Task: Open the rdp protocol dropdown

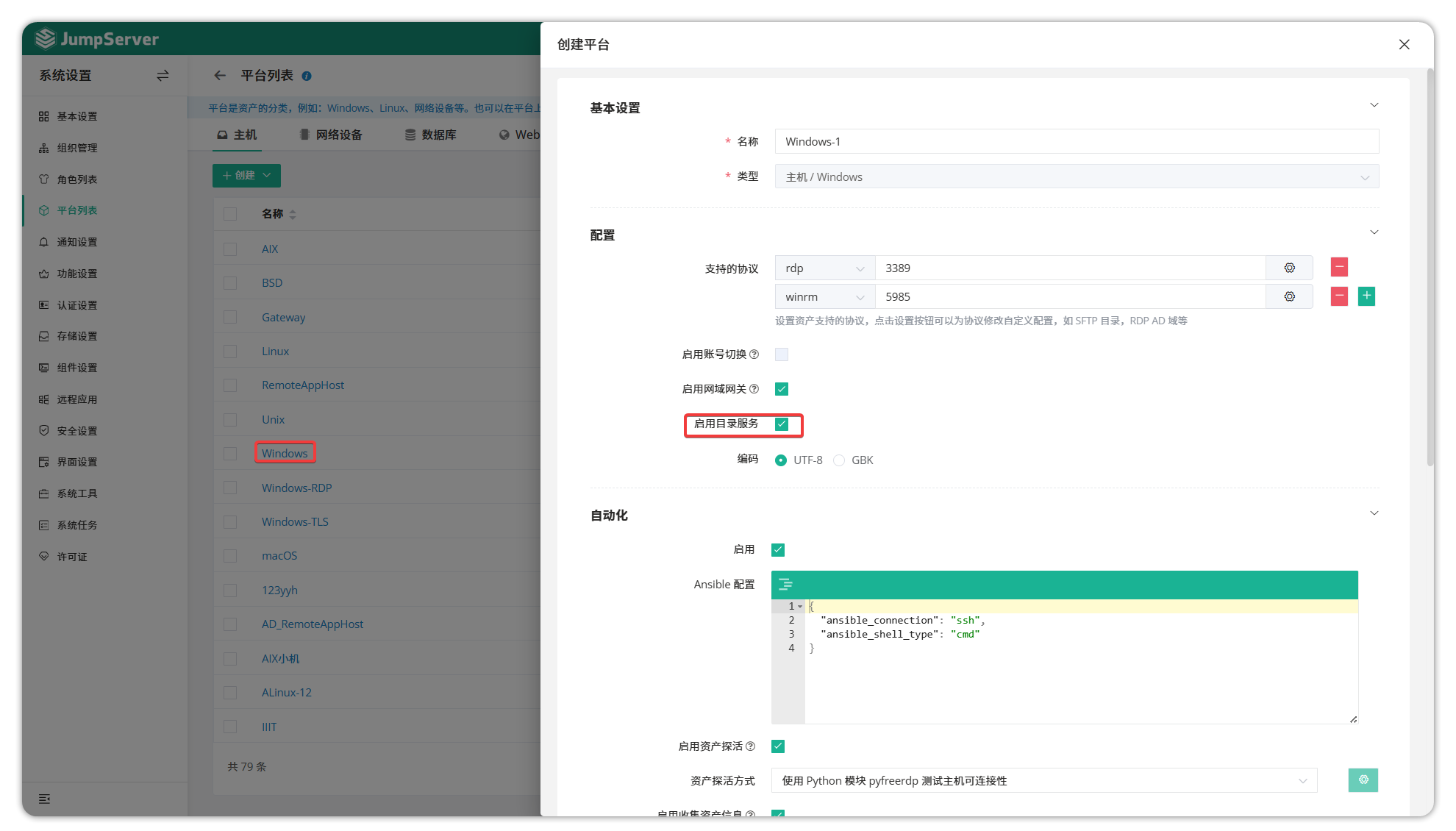Action: coord(824,268)
